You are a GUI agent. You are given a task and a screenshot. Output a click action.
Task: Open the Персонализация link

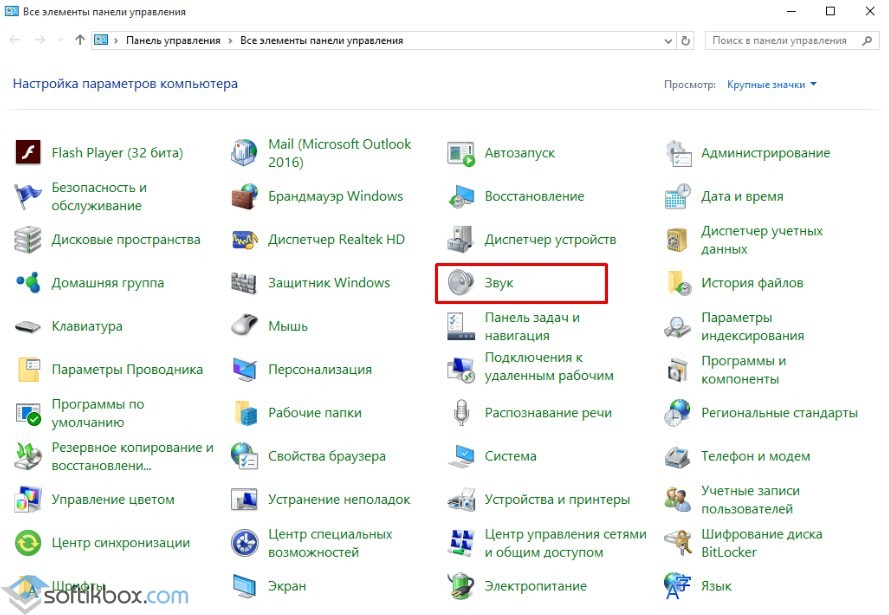pos(320,370)
